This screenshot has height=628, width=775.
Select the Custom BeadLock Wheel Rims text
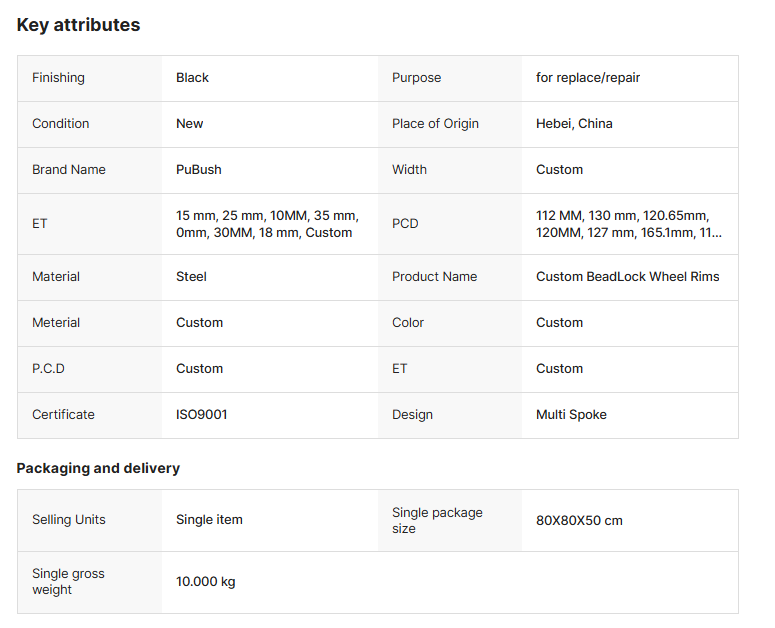[x=627, y=277]
